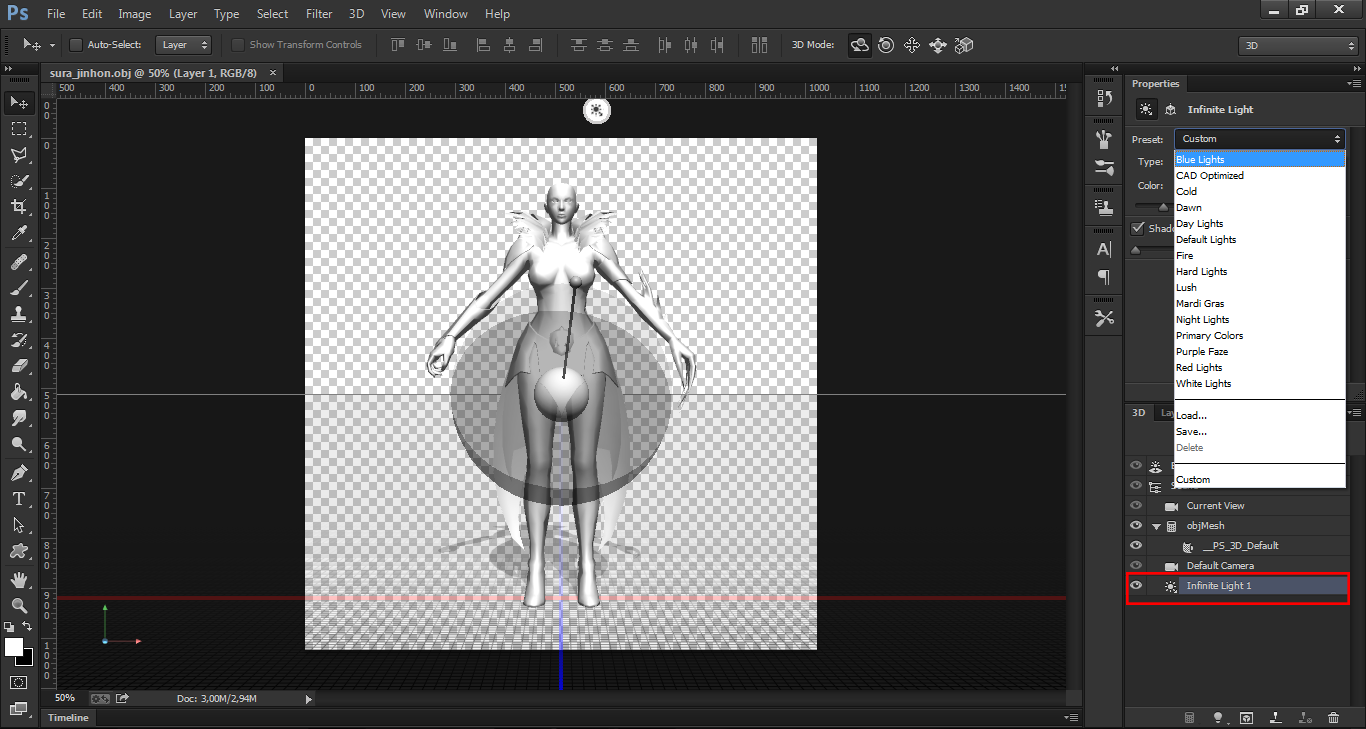Choose the Blue Lights preset
Image resolution: width=1366 pixels, height=729 pixels.
tap(1260, 160)
